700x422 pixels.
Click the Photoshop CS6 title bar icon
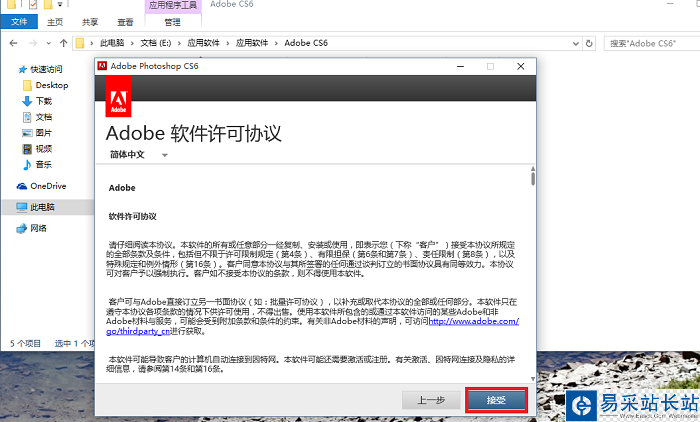tap(102, 66)
